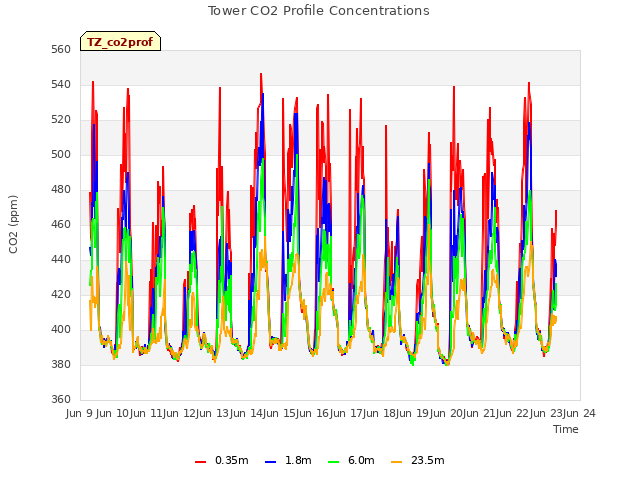Screen dimensions: 640x480
Task: Click the Time axis label
Action: point(566,429)
